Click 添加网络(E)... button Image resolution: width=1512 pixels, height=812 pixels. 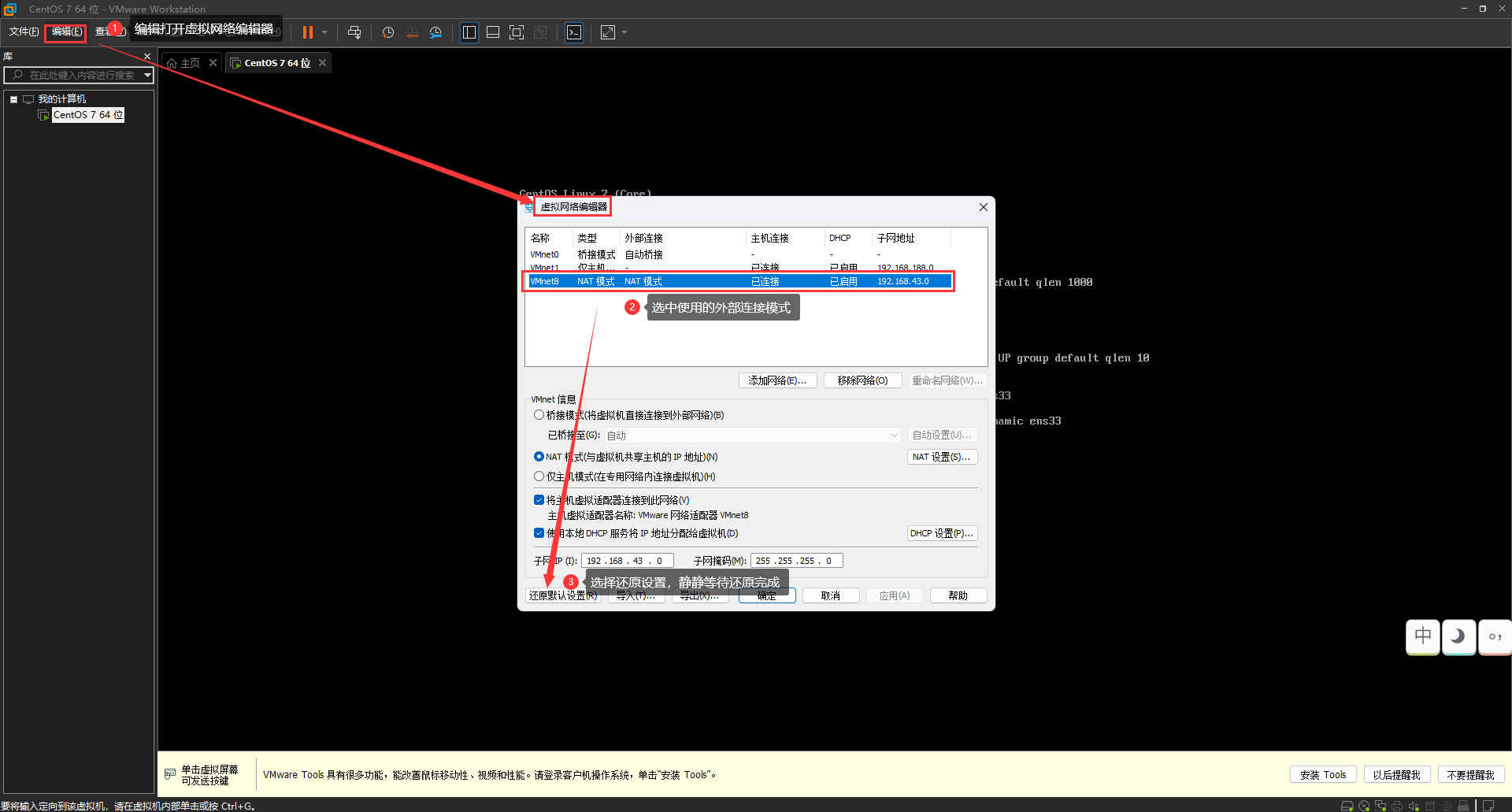click(x=777, y=380)
